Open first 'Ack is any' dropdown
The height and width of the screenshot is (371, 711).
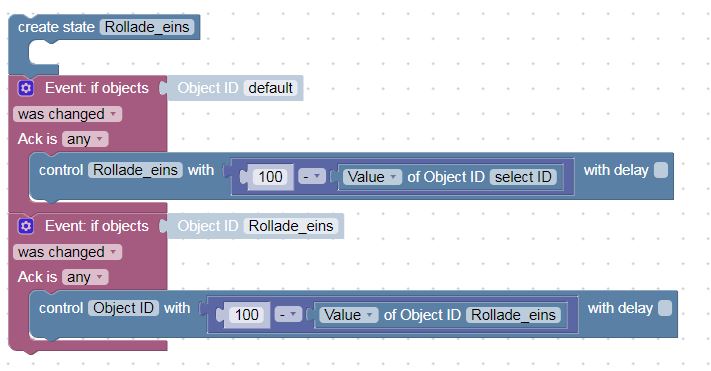[x=85, y=139]
